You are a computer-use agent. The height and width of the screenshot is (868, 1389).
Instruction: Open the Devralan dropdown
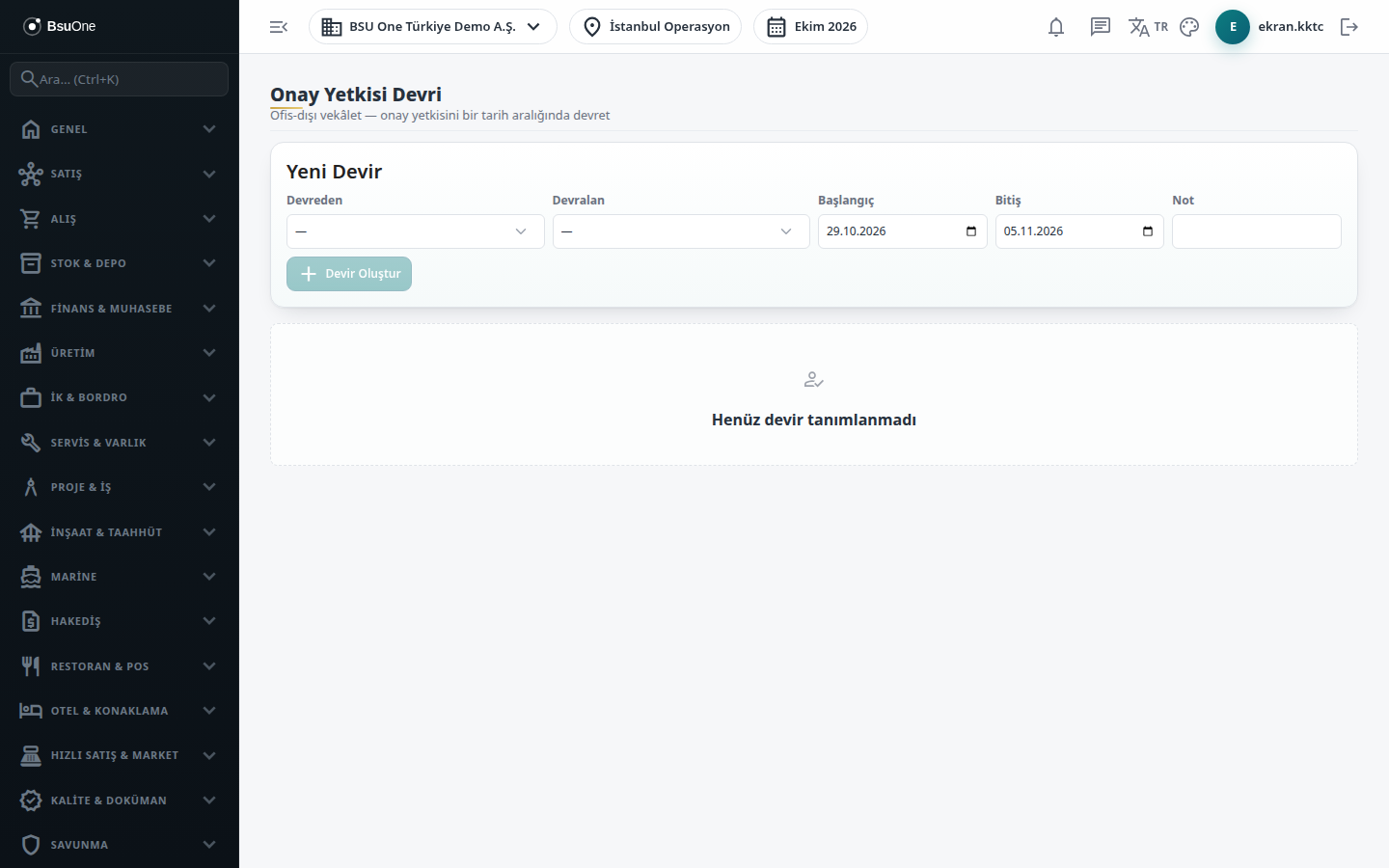[x=681, y=231]
